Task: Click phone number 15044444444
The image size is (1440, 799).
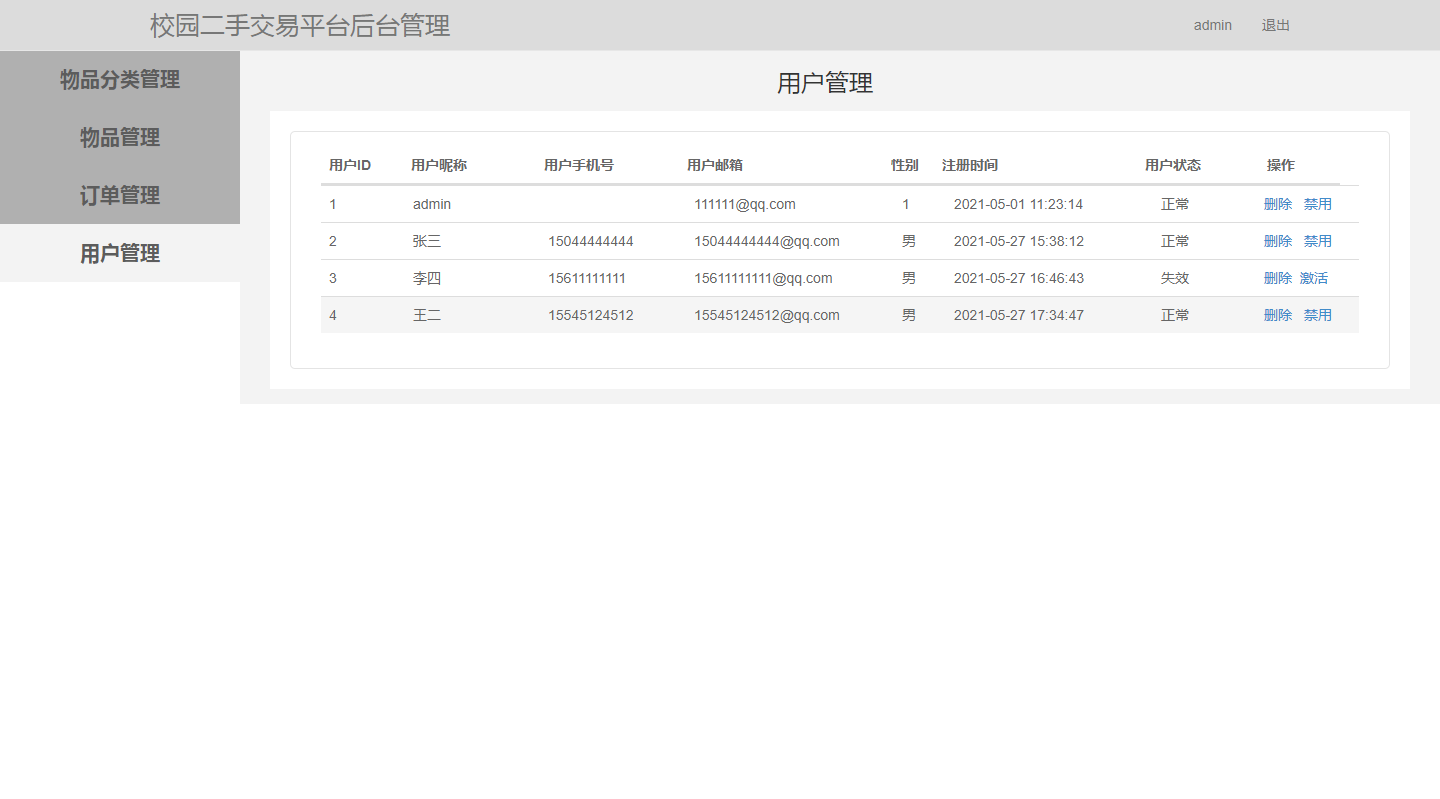Action: (591, 241)
